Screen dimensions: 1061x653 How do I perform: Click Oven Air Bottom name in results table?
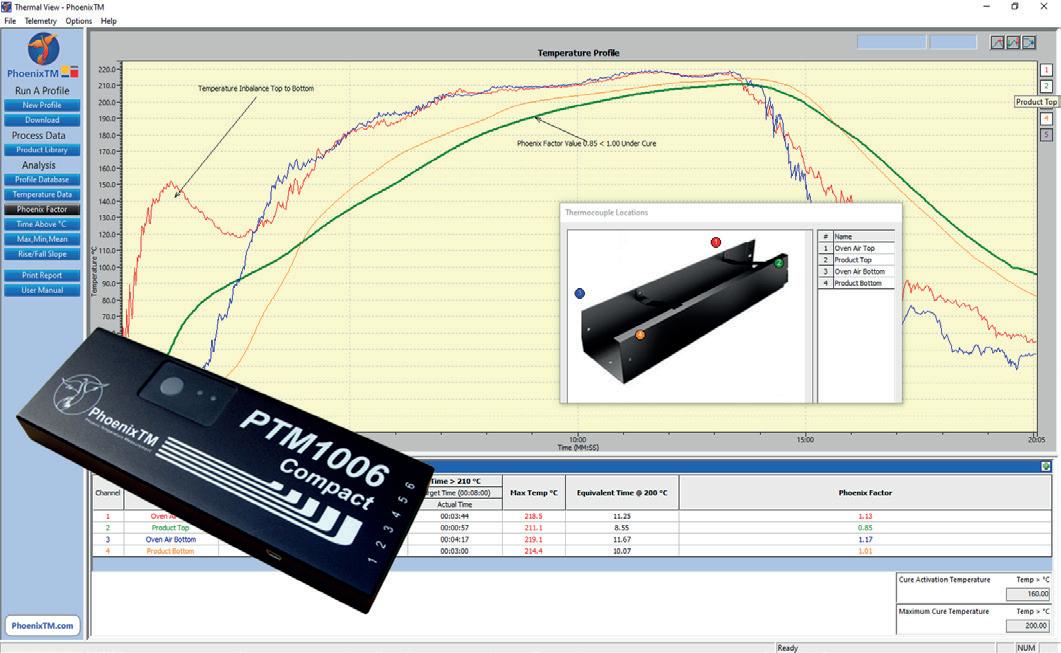click(x=171, y=540)
